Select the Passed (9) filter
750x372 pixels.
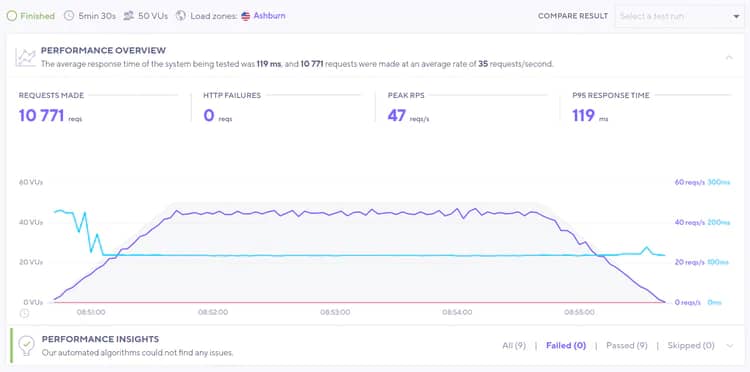[x=627, y=345]
